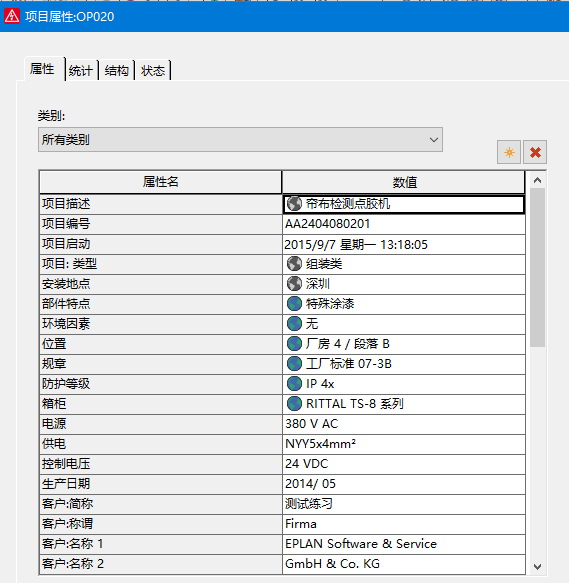Image resolution: width=569 pixels, height=583 pixels.
Task: Click scrollbar down arrow of property table
Action: click(x=537, y=567)
